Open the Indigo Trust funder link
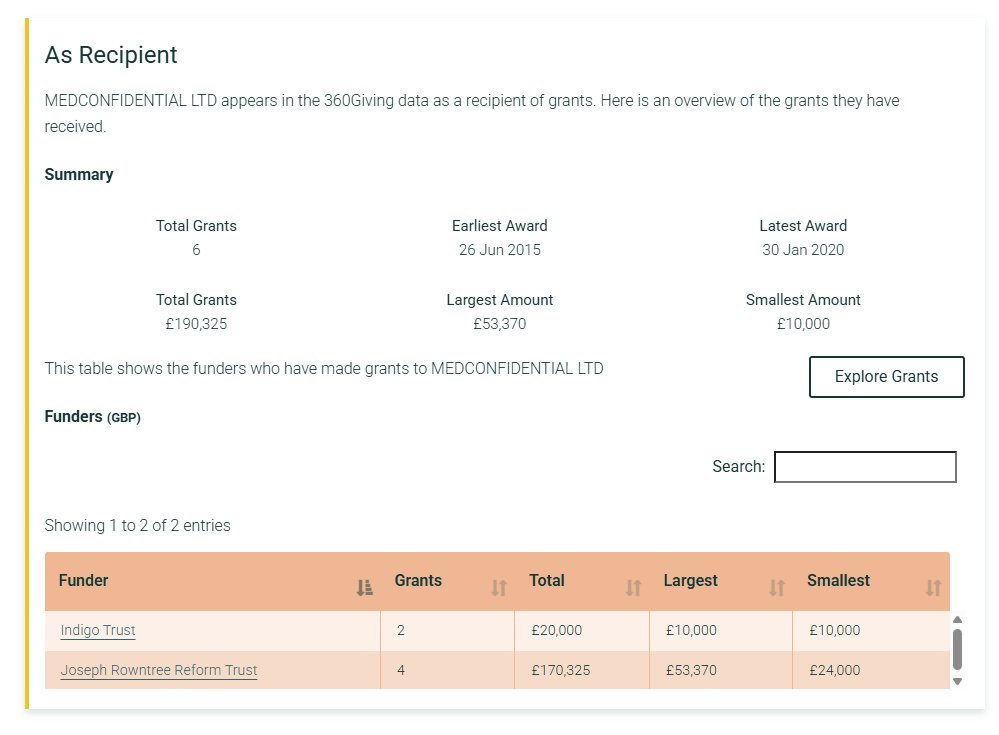Image resolution: width=999 pixels, height=735 pixels. coord(98,630)
